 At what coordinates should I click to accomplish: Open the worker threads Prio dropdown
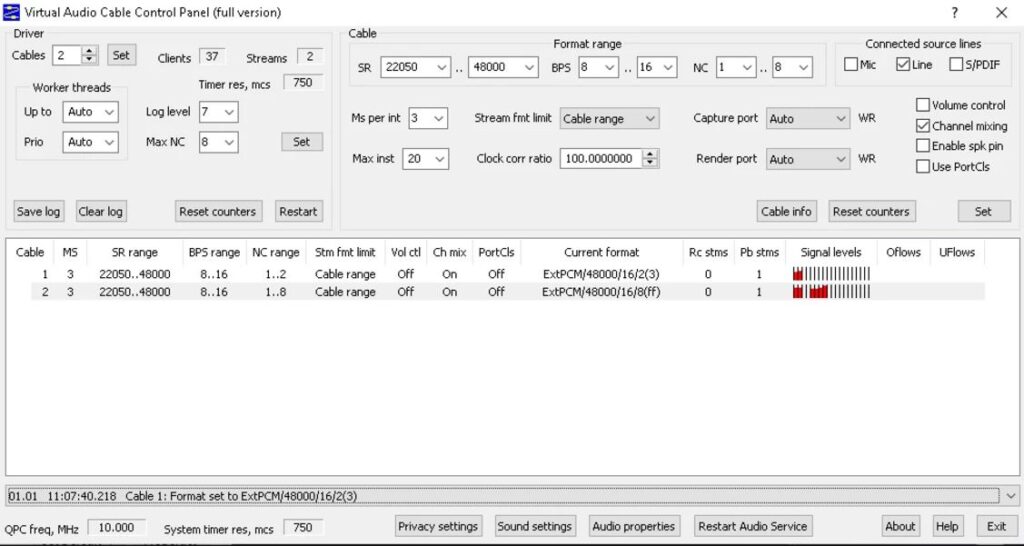tap(90, 142)
